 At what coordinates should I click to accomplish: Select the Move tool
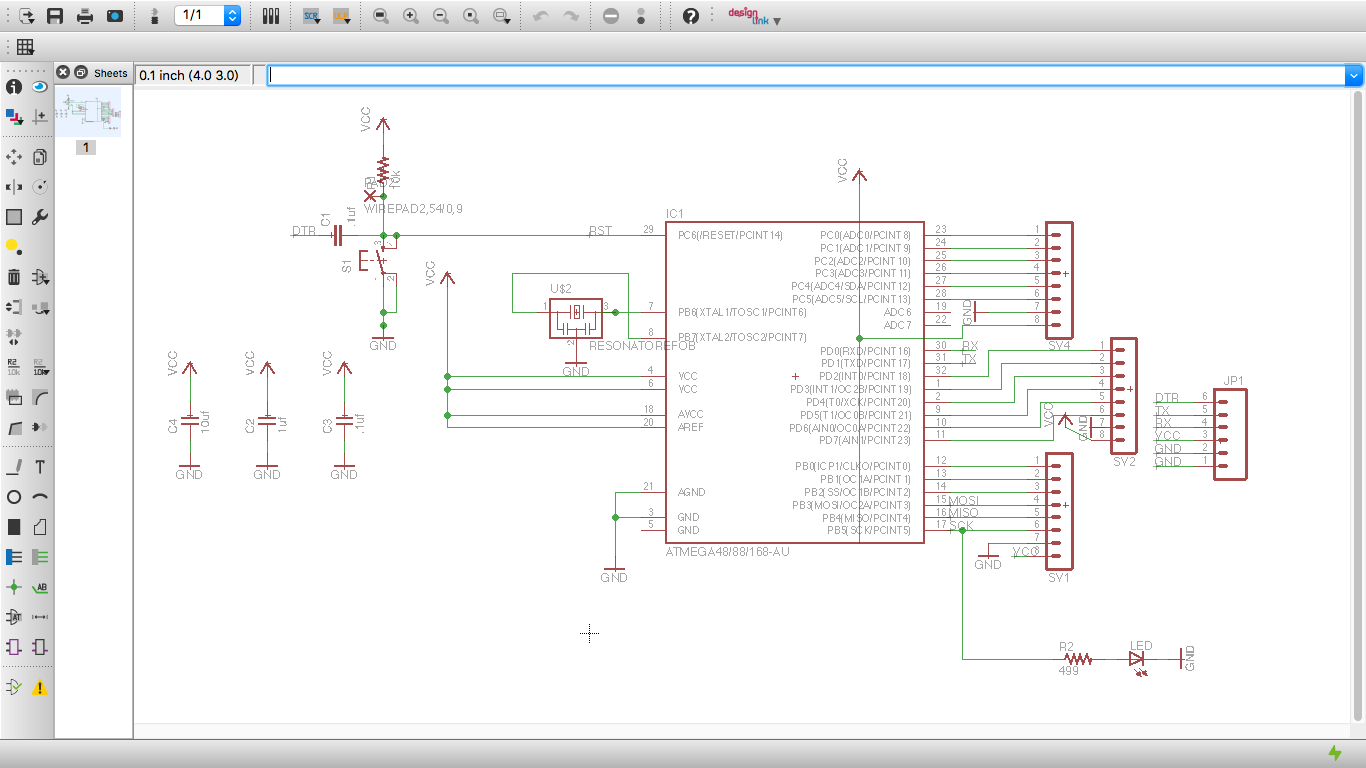14,157
